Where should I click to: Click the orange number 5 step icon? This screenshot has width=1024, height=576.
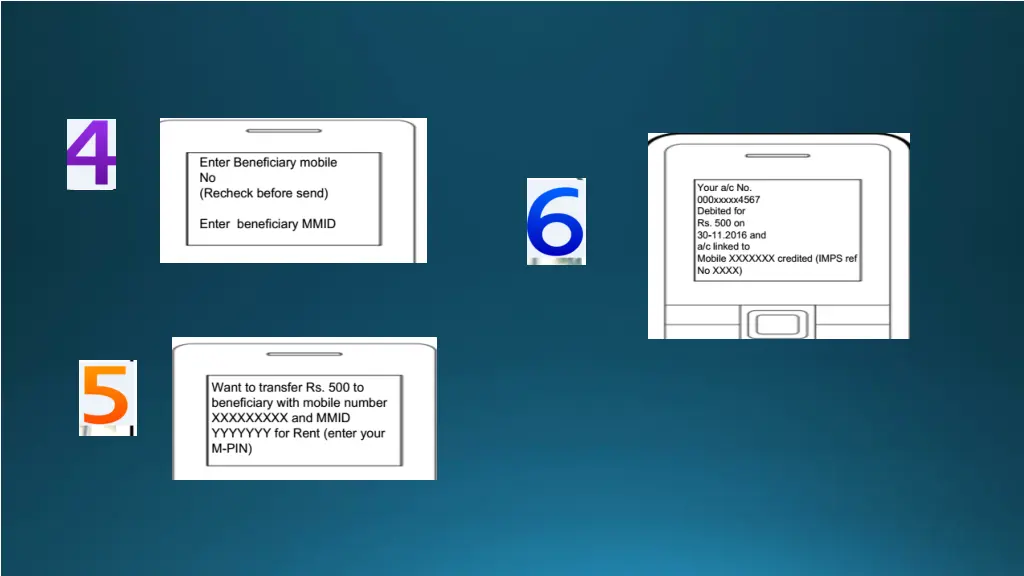(106, 397)
